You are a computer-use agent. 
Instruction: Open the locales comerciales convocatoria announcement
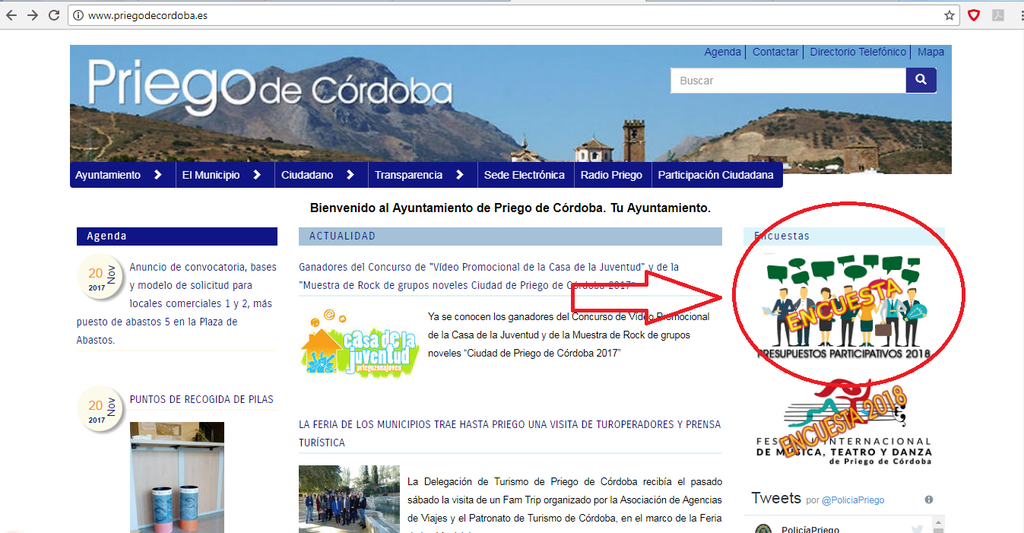click(176, 303)
